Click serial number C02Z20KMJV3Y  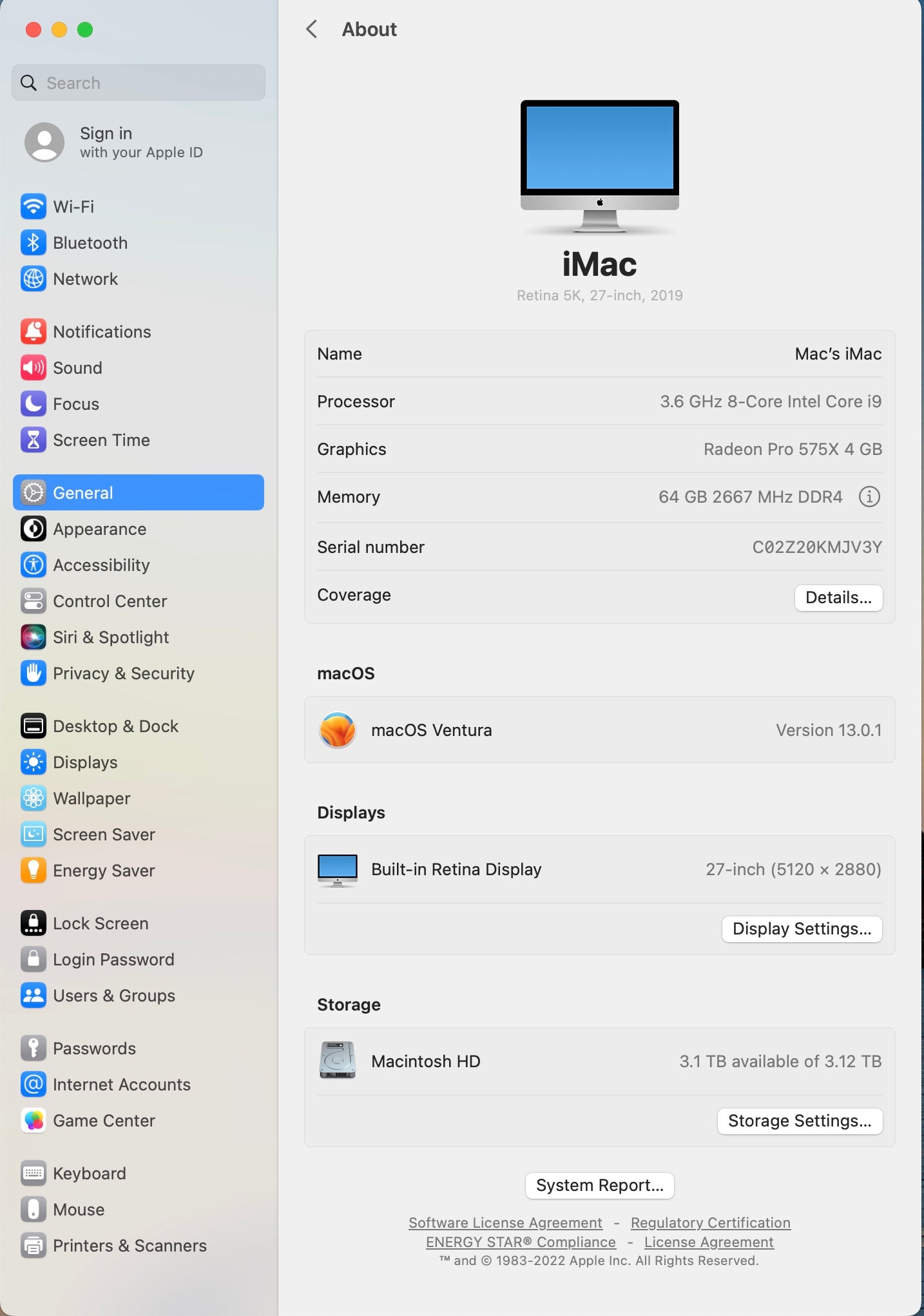point(817,547)
